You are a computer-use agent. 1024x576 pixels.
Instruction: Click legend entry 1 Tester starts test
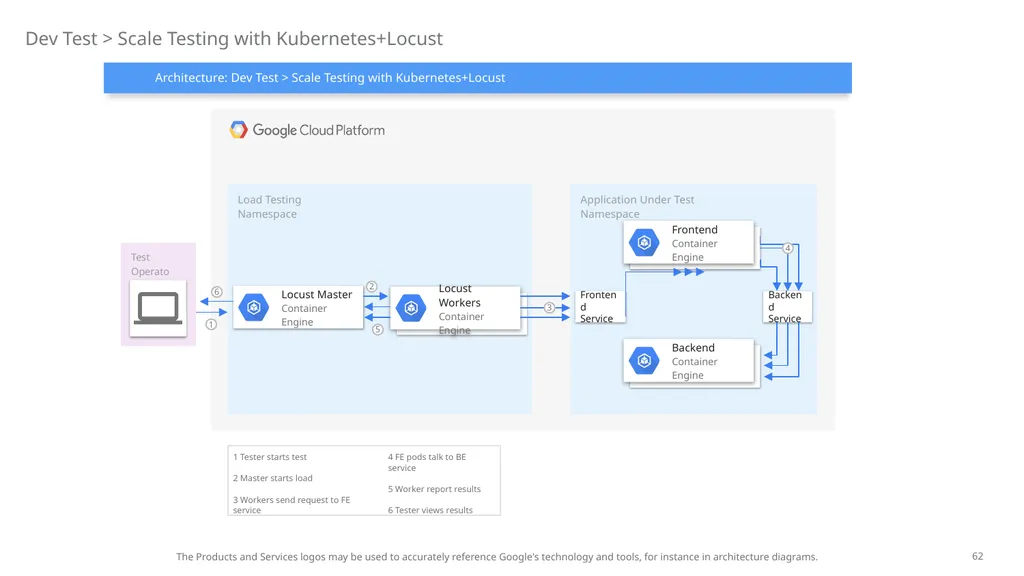click(x=270, y=457)
